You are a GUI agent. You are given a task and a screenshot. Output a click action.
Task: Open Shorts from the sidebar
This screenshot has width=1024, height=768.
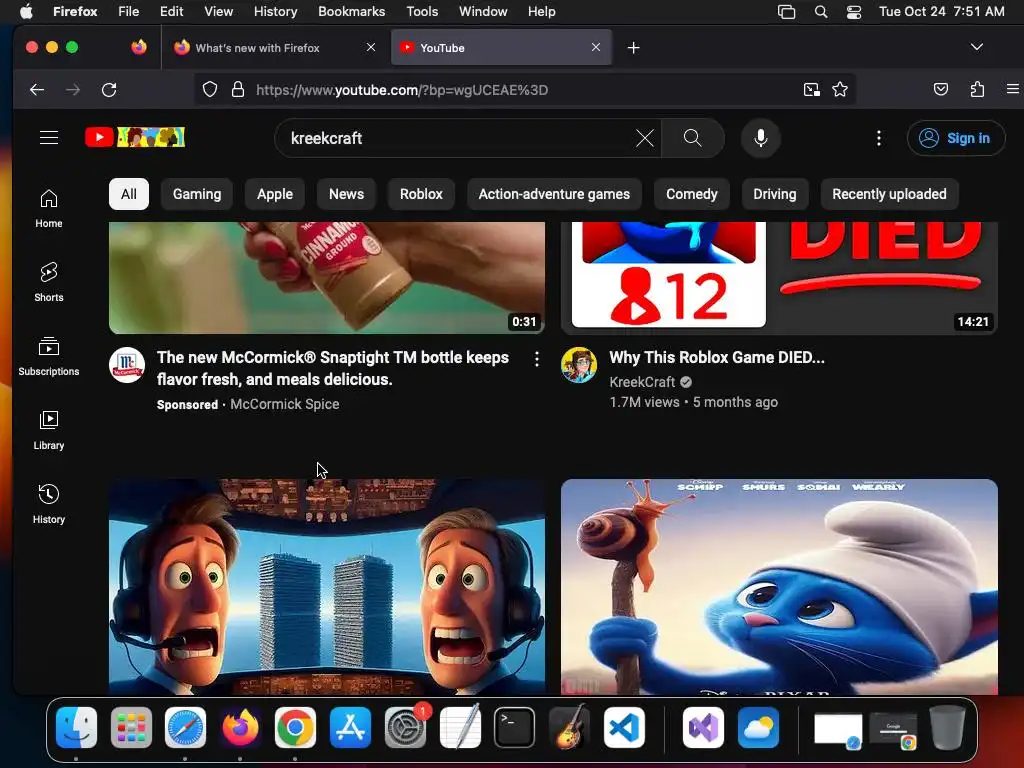(x=49, y=282)
